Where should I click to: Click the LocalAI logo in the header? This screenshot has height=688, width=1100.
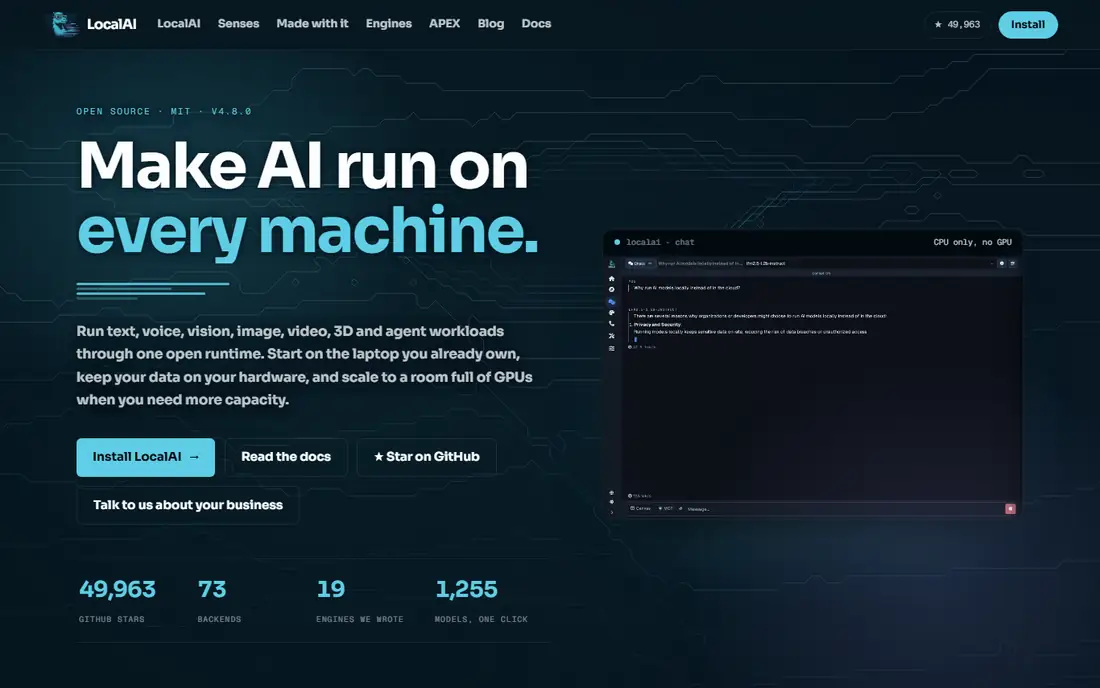pos(95,24)
